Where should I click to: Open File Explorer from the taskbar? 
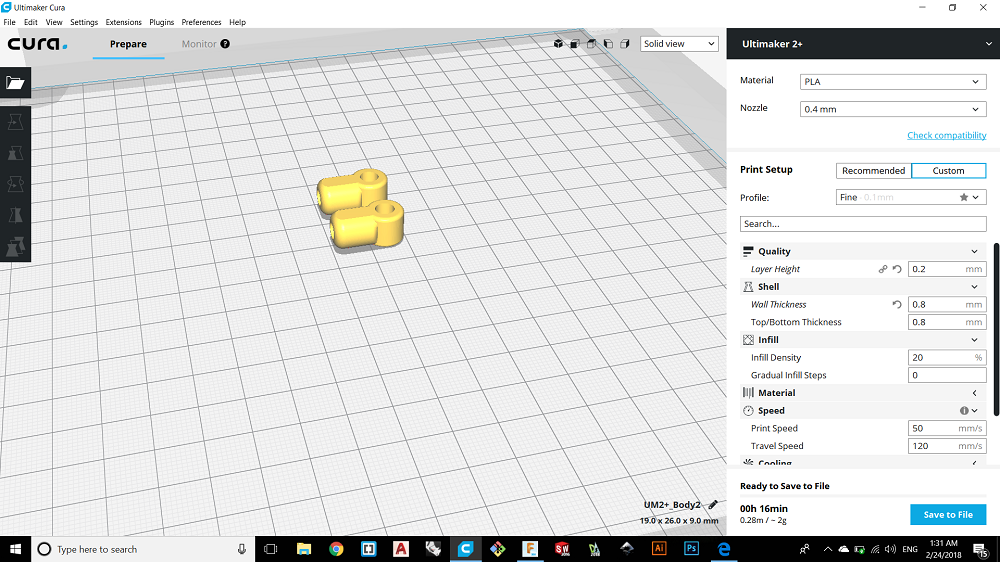[304, 549]
